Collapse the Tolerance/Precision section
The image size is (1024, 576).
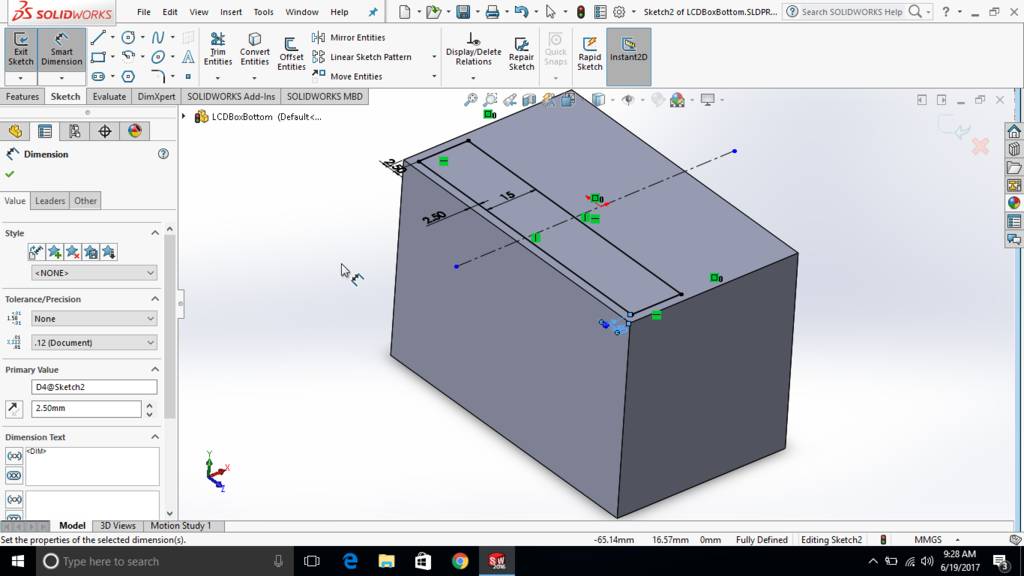[x=155, y=299]
